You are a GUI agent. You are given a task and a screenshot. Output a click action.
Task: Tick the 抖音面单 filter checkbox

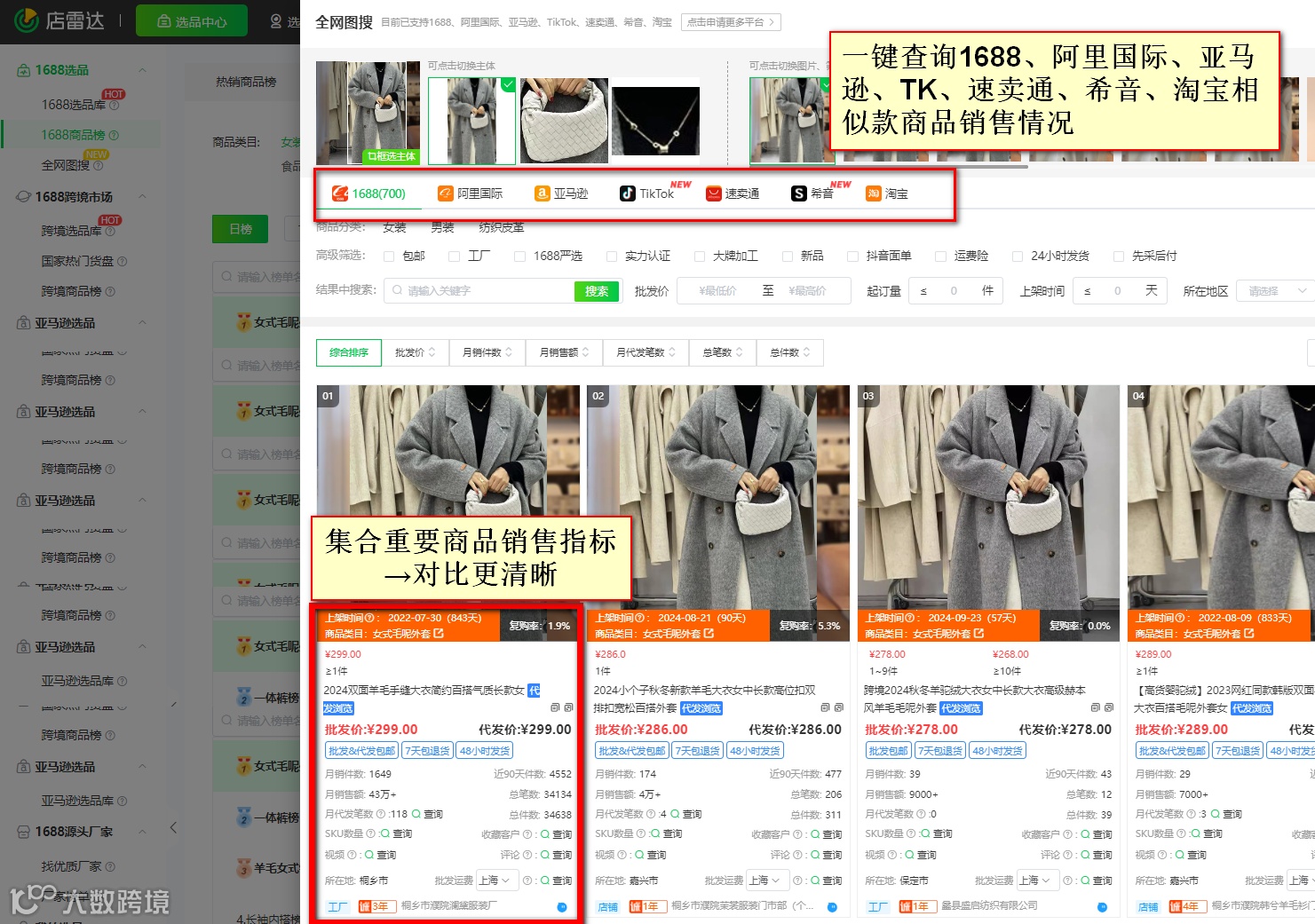click(853, 257)
